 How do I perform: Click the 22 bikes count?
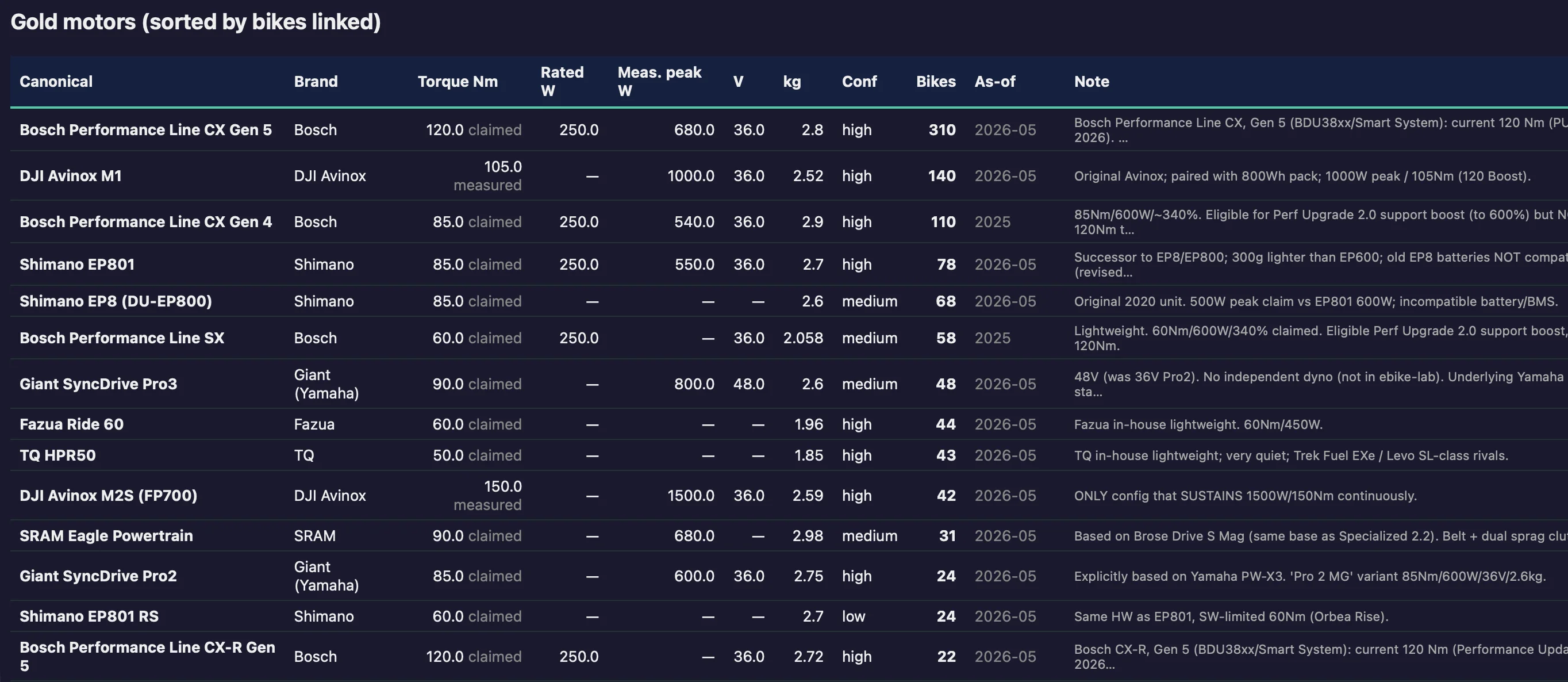tap(946, 657)
